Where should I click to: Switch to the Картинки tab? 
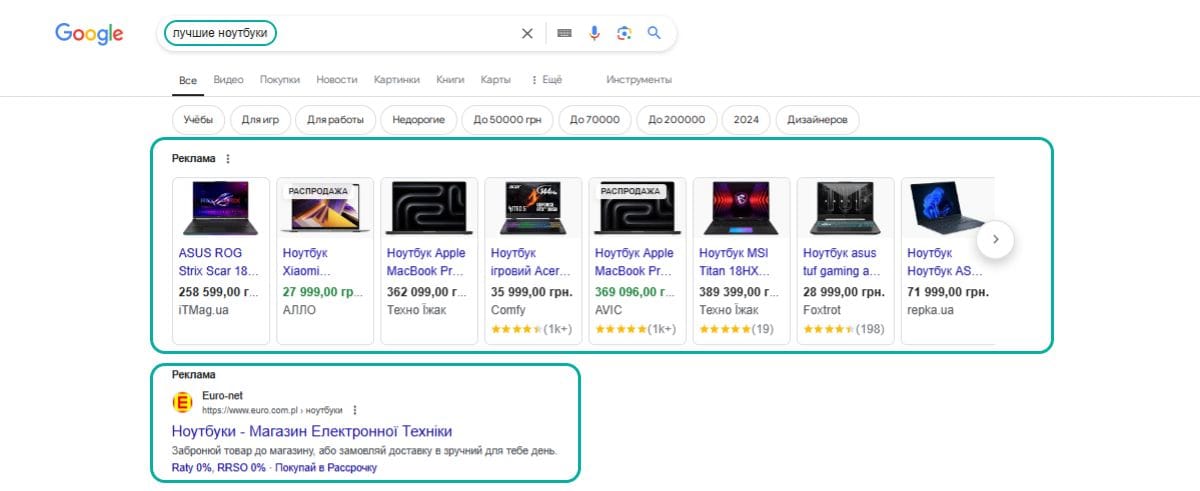tap(397, 80)
